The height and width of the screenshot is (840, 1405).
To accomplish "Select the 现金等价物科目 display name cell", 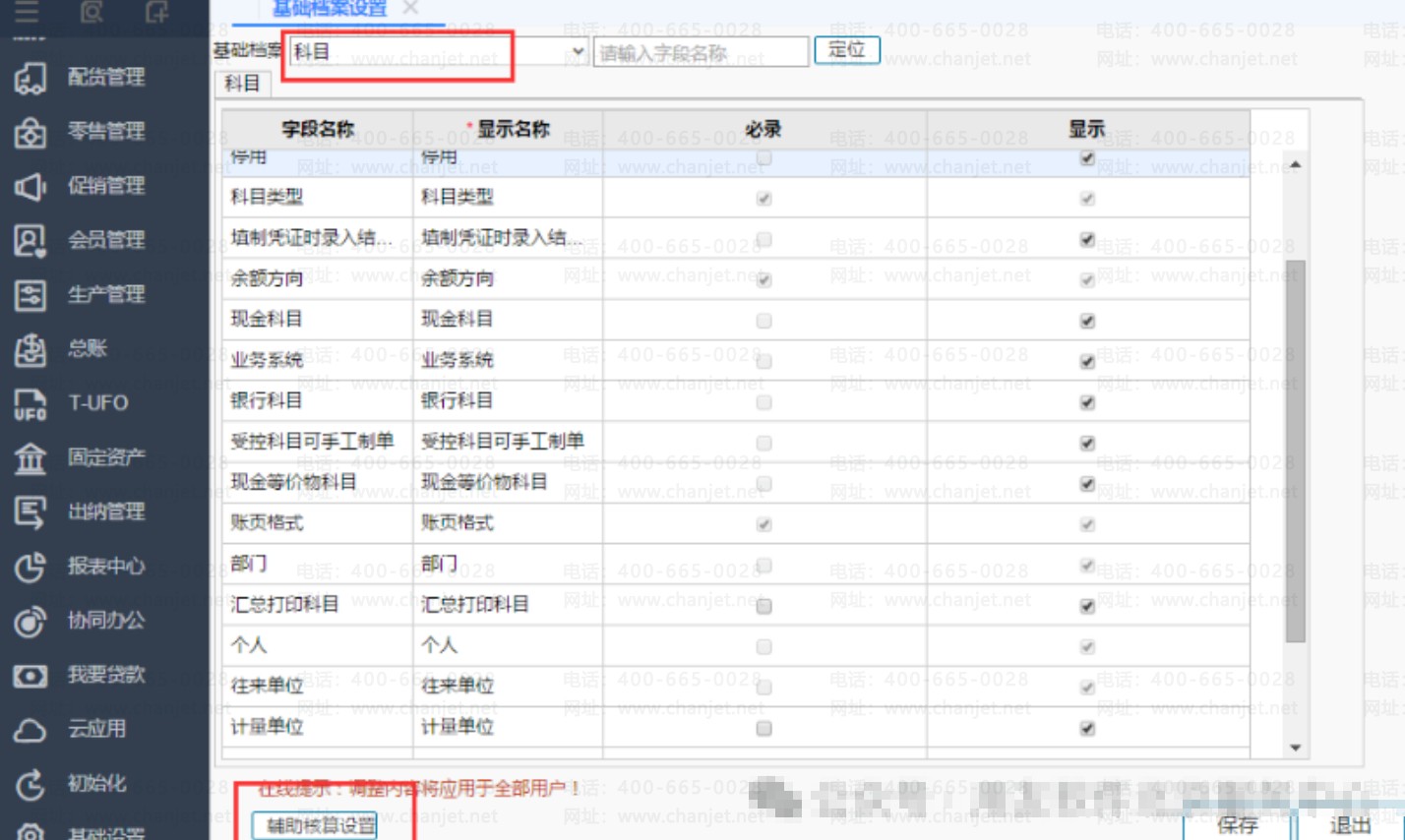I will [508, 483].
